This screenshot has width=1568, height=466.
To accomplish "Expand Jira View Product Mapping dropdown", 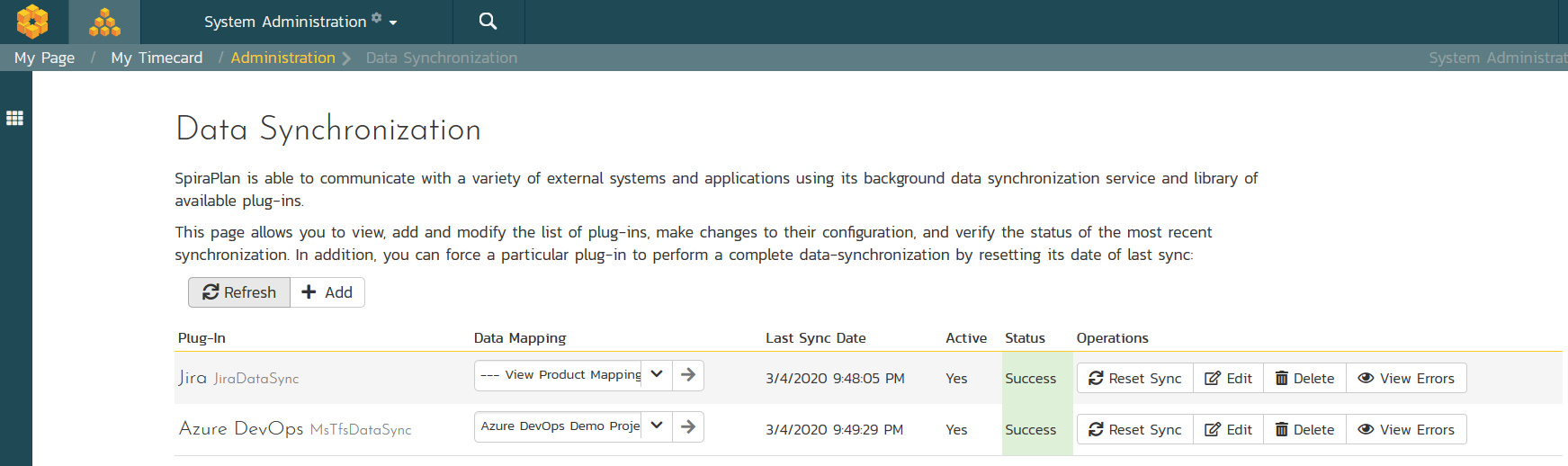I will click(657, 375).
